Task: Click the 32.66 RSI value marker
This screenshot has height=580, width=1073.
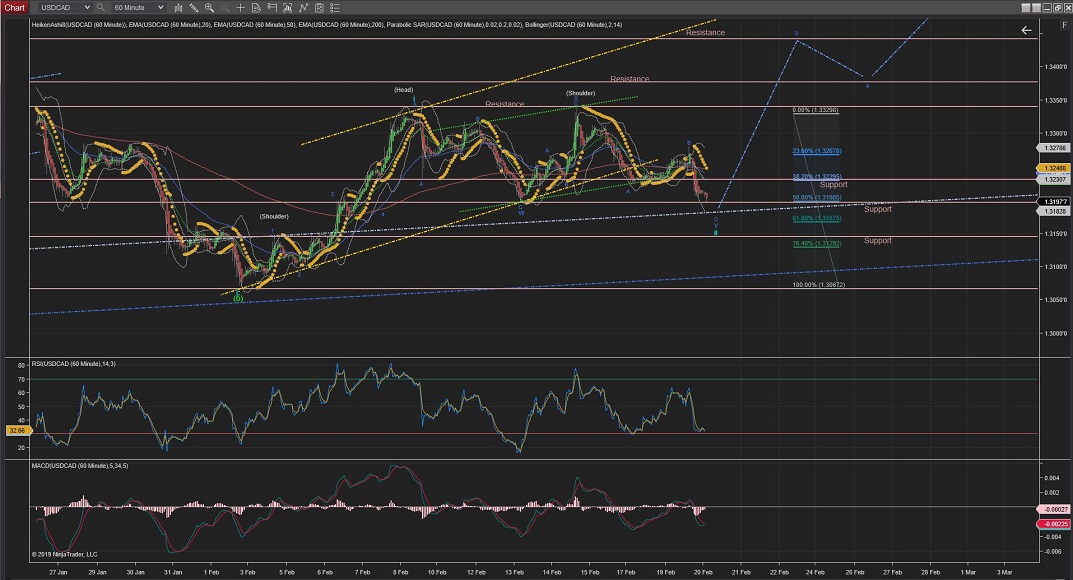Action: (17, 431)
